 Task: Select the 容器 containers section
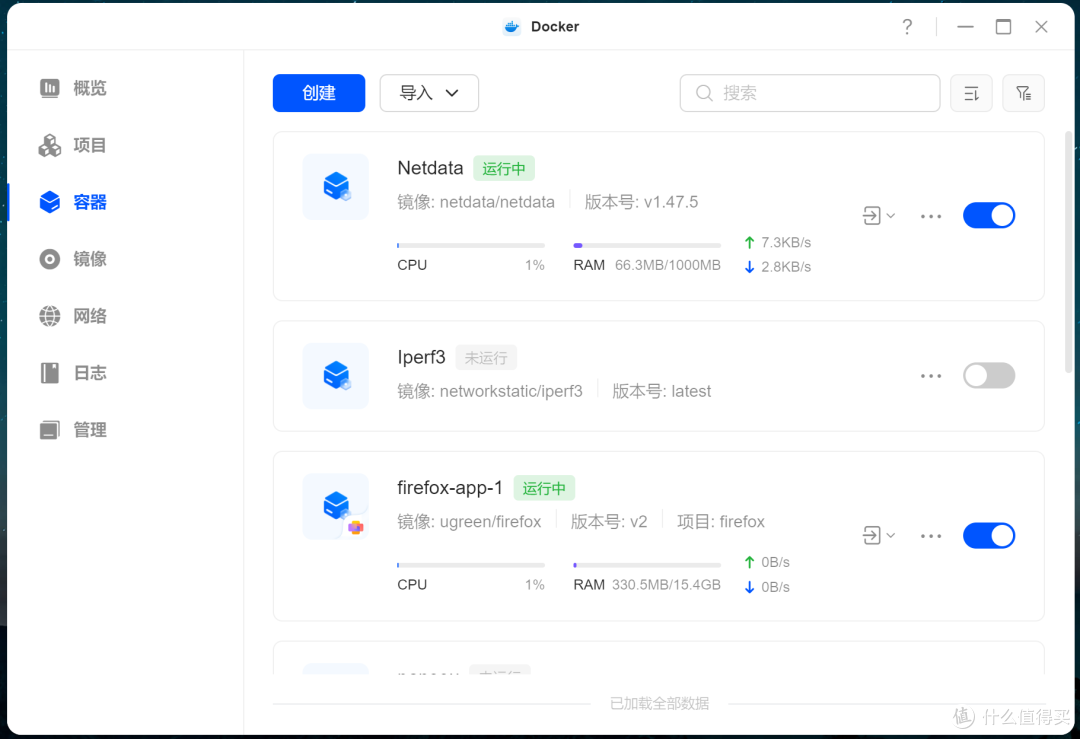point(72,202)
